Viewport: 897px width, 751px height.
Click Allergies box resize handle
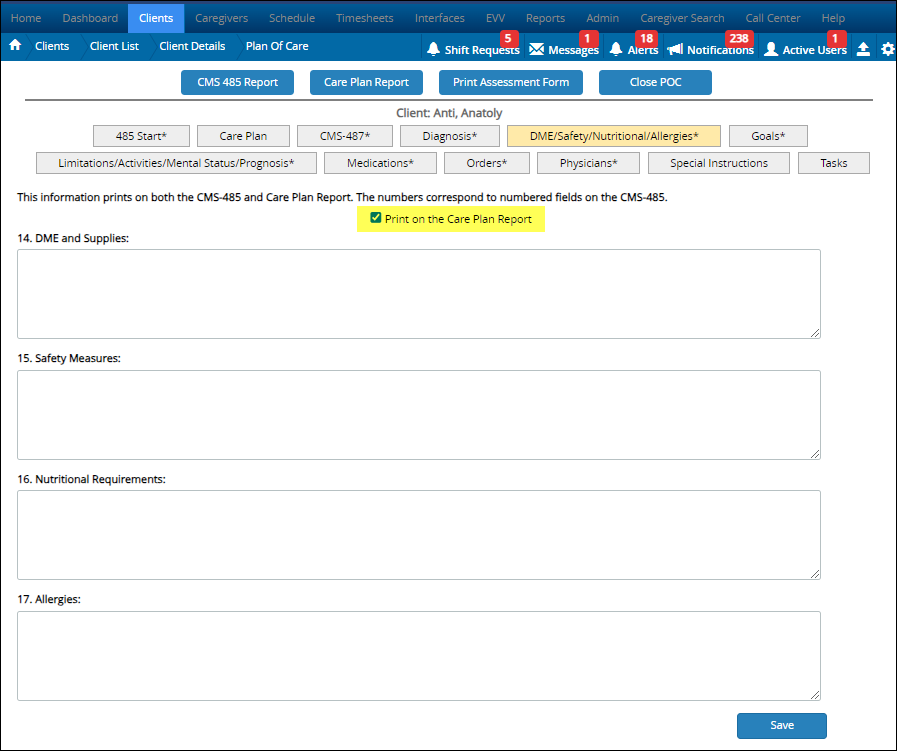(815, 695)
